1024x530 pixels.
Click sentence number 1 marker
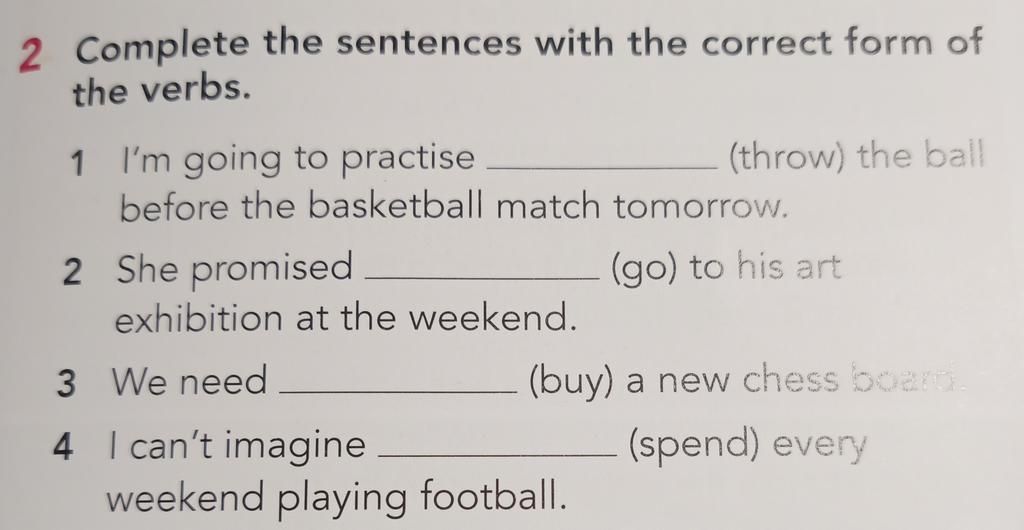(78, 164)
